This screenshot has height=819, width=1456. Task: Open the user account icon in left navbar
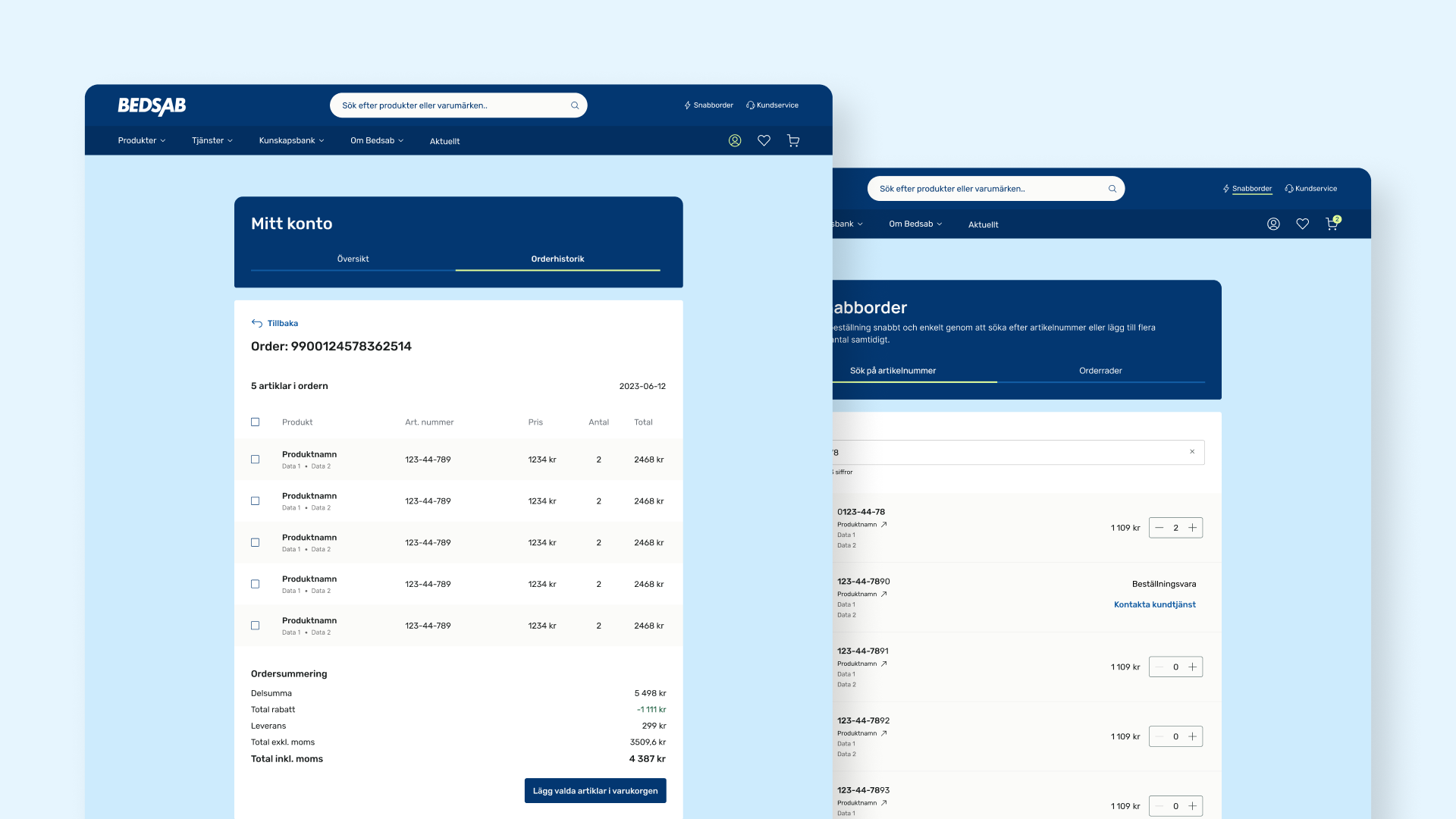[735, 140]
